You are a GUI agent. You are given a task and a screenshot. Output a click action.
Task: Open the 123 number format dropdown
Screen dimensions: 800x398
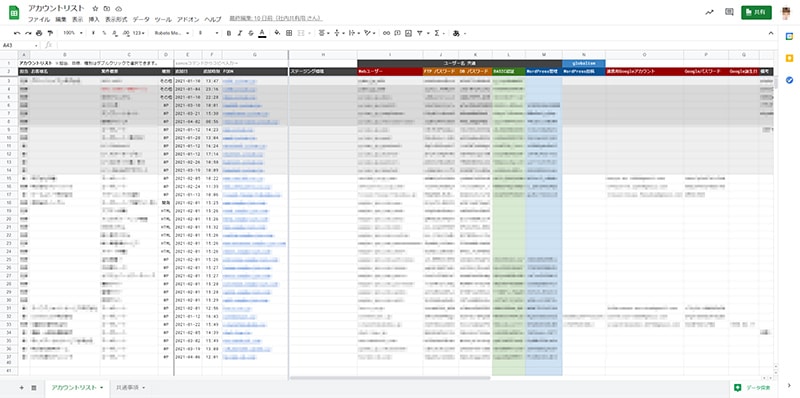coord(138,33)
